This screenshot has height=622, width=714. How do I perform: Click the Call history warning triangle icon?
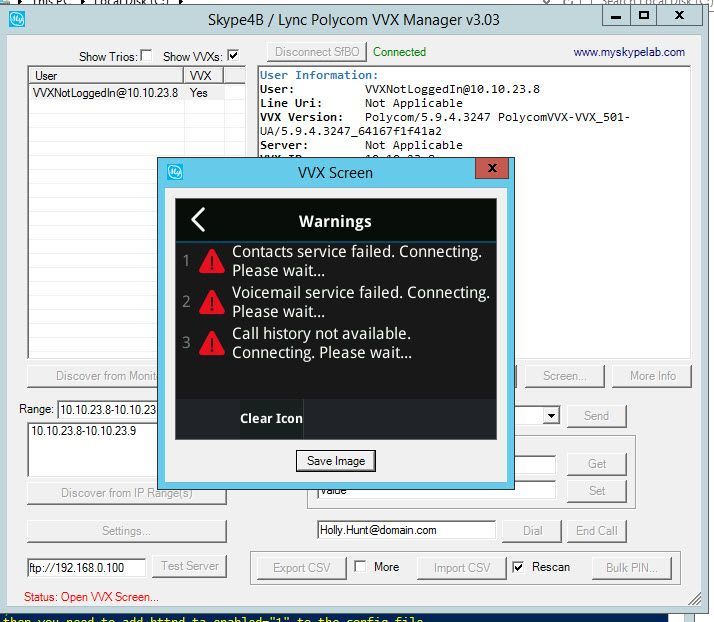click(212, 343)
